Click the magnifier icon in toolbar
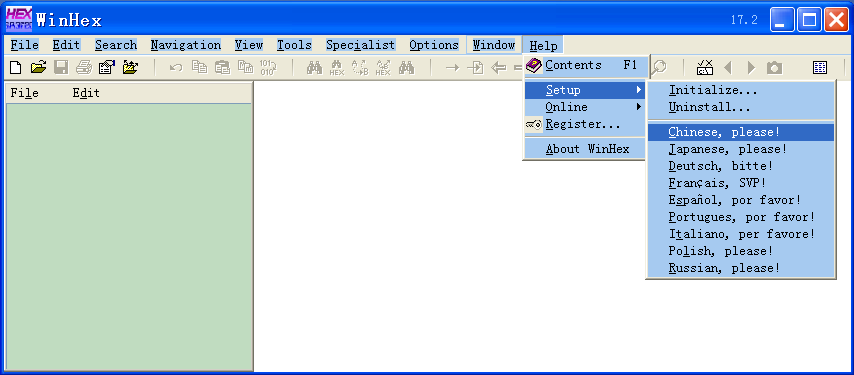The image size is (854, 375). pyautogui.click(x=659, y=67)
